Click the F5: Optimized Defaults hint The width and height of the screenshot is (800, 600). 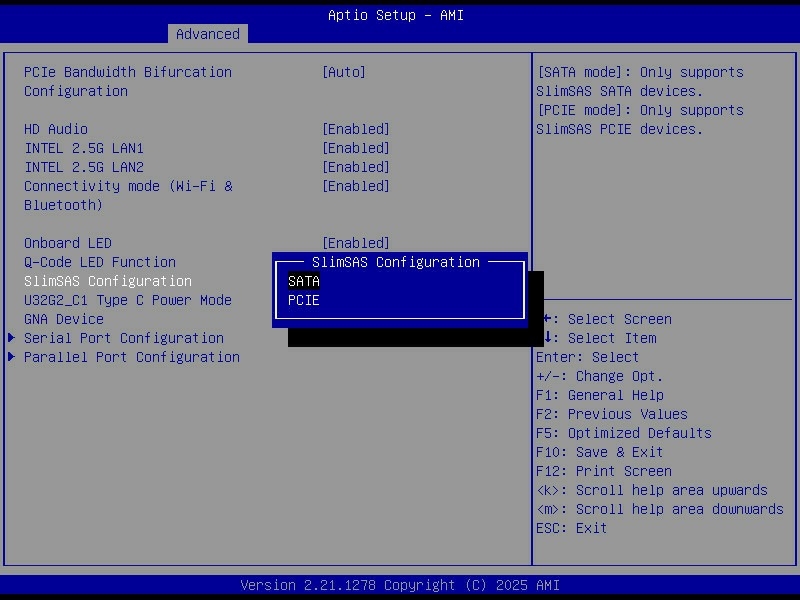(624, 433)
